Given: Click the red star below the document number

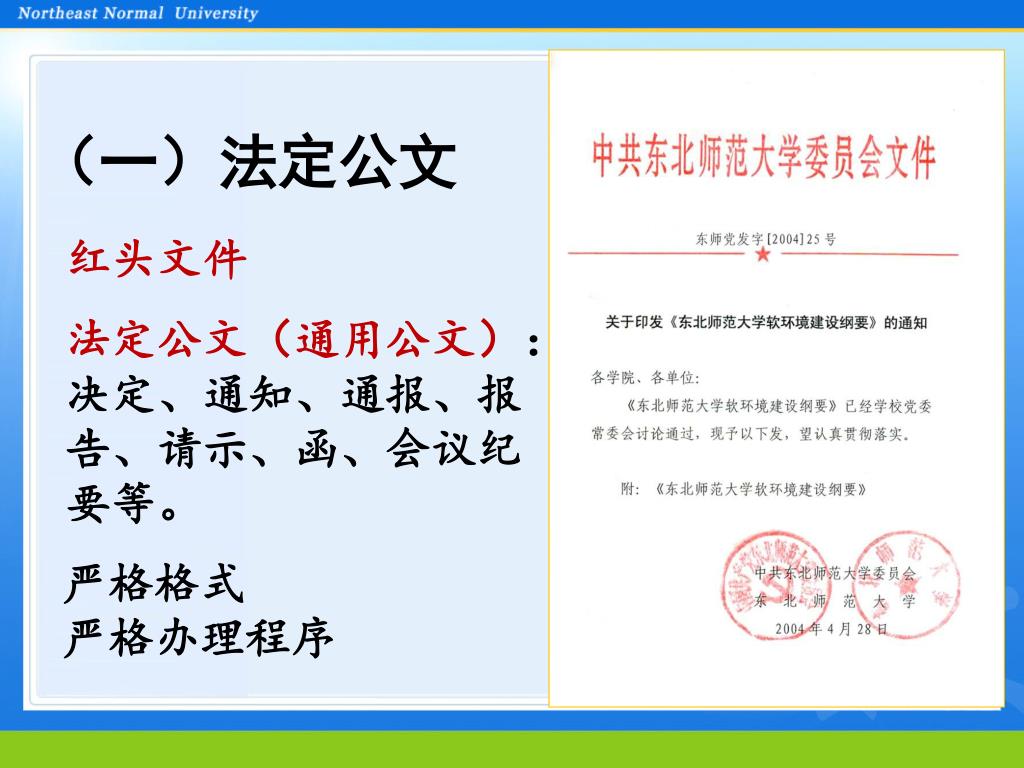Looking at the screenshot, I should (x=763, y=254).
